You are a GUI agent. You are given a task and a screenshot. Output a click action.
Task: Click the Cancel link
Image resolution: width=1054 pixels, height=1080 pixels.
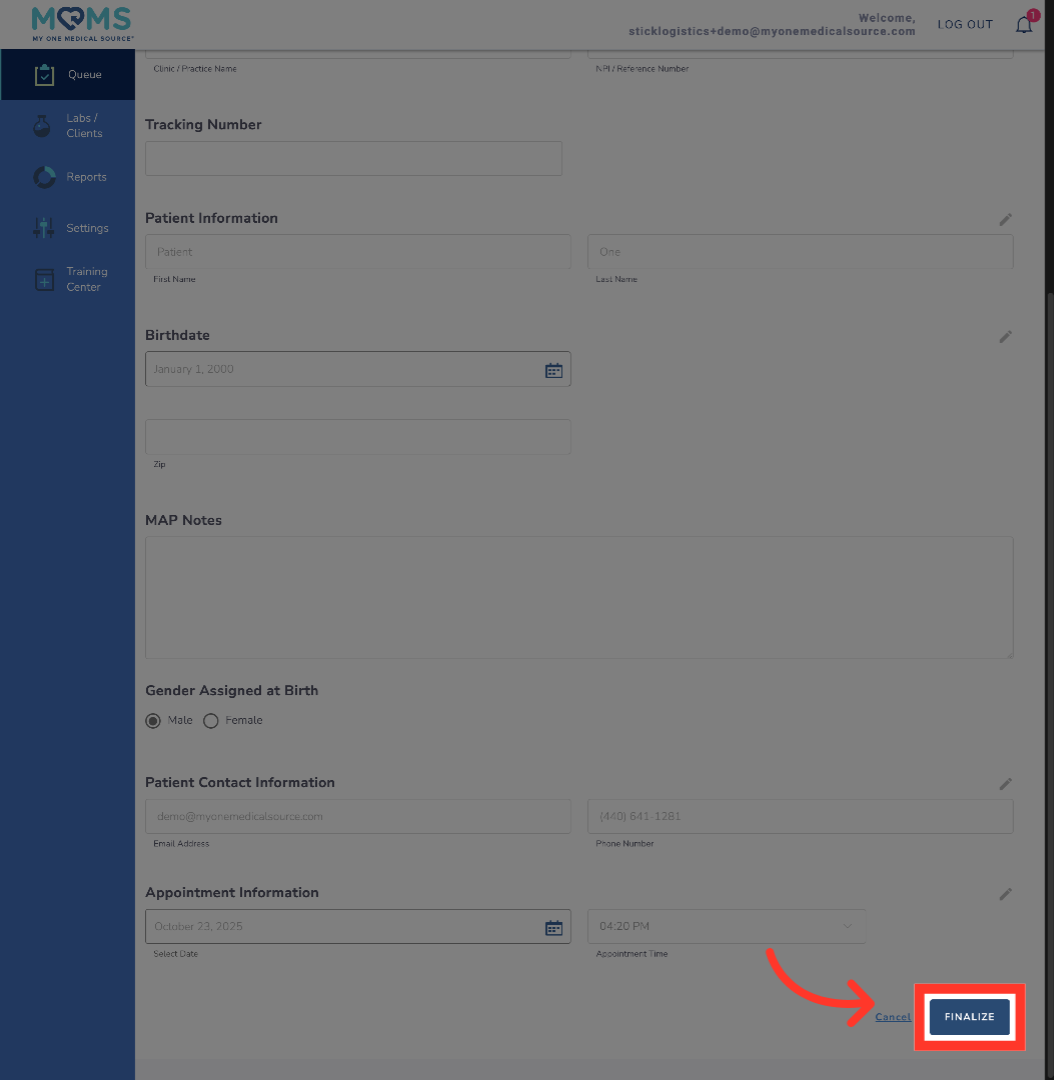point(893,1017)
